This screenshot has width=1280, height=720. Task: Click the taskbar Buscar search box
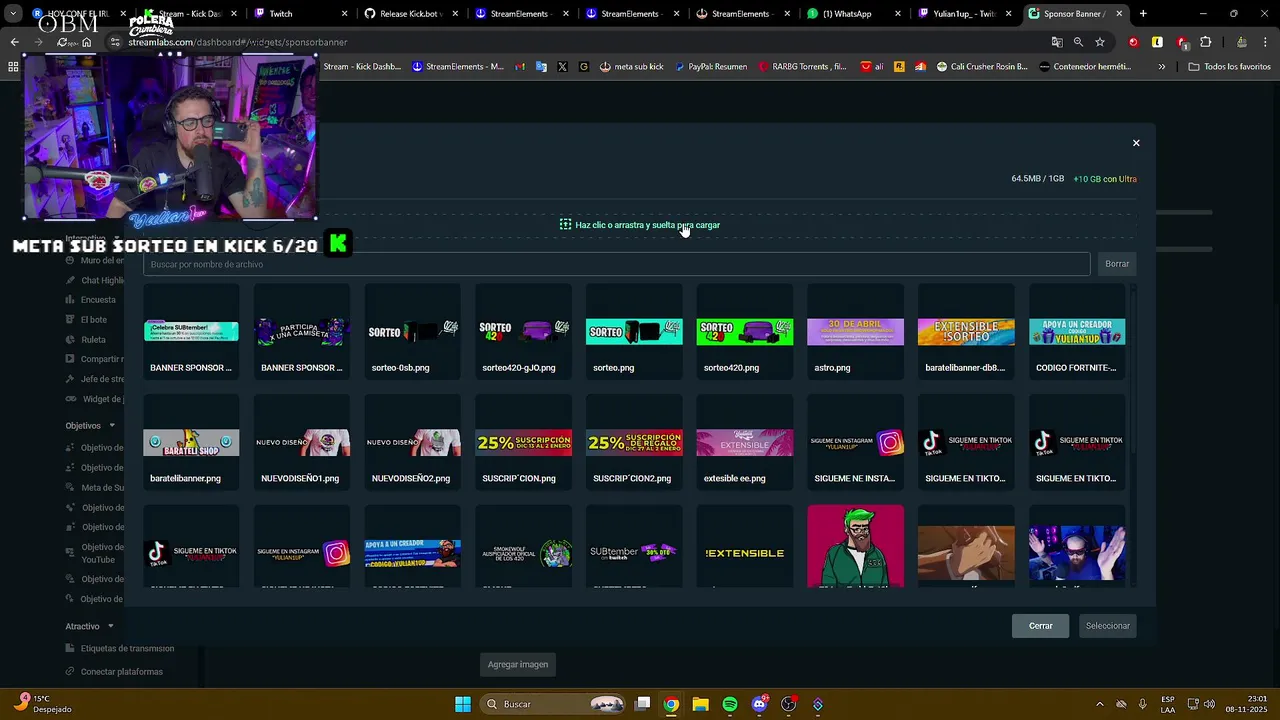[554, 704]
